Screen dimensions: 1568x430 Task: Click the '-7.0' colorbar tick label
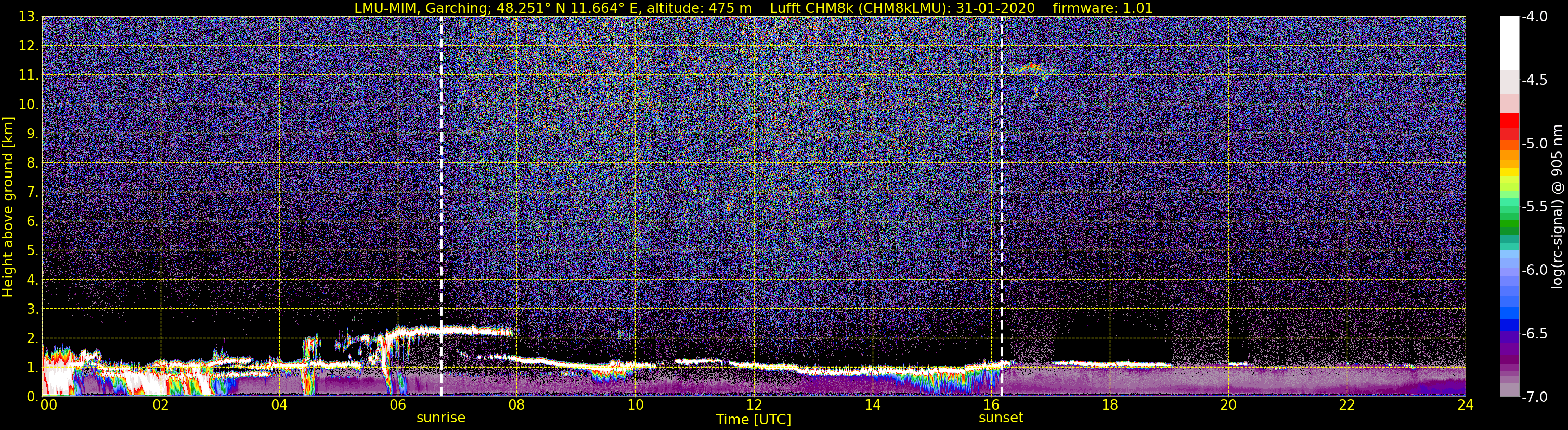click(1535, 397)
